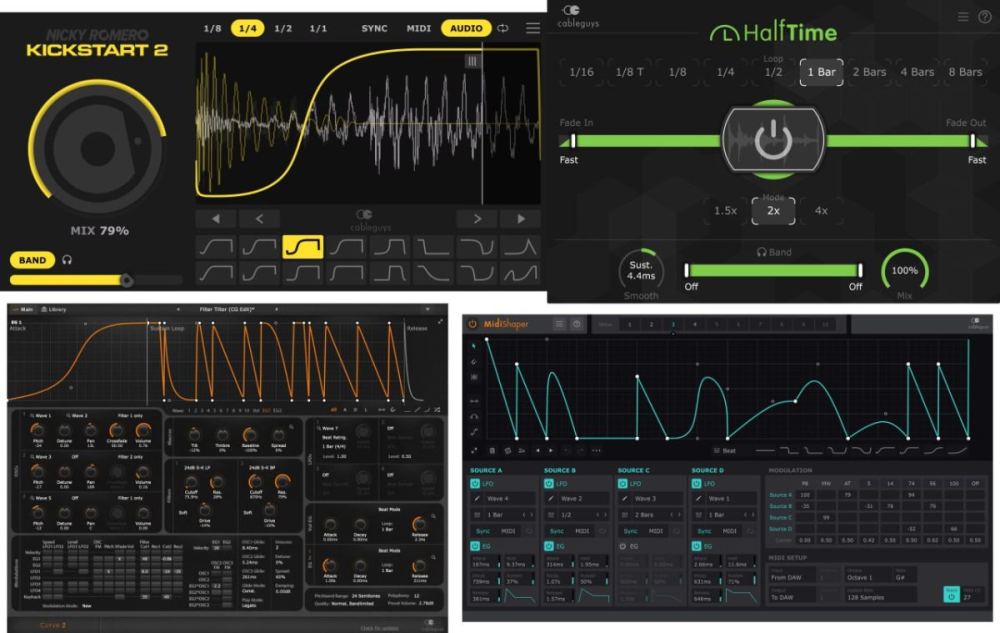Viewport: 1000px width, 633px height.
Task: Click the pencil icon beside Wave 1 in Source D
Action: click(x=698, y=498)
